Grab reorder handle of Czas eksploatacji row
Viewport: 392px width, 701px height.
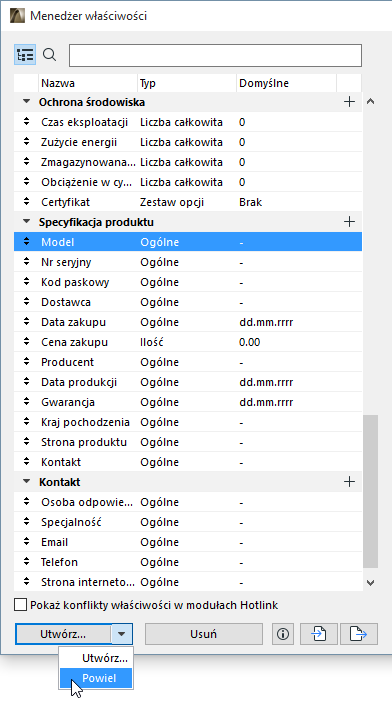tap(26, 122)
